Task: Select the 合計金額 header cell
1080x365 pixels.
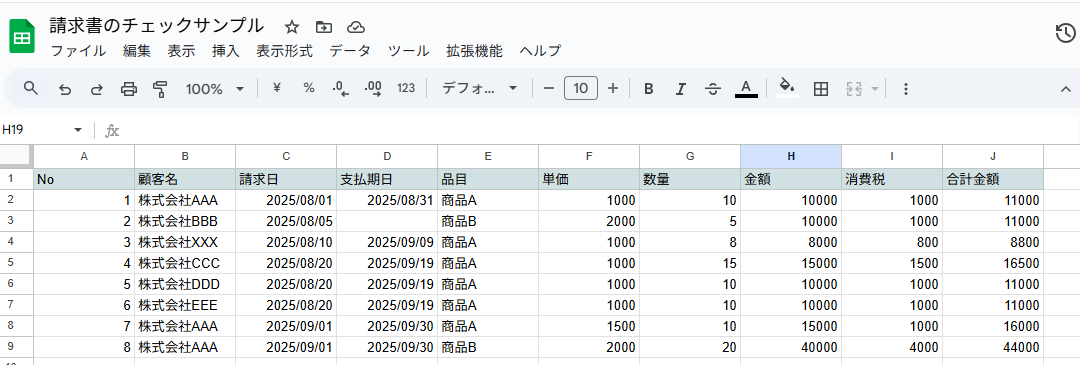Action: pos(993,180)
